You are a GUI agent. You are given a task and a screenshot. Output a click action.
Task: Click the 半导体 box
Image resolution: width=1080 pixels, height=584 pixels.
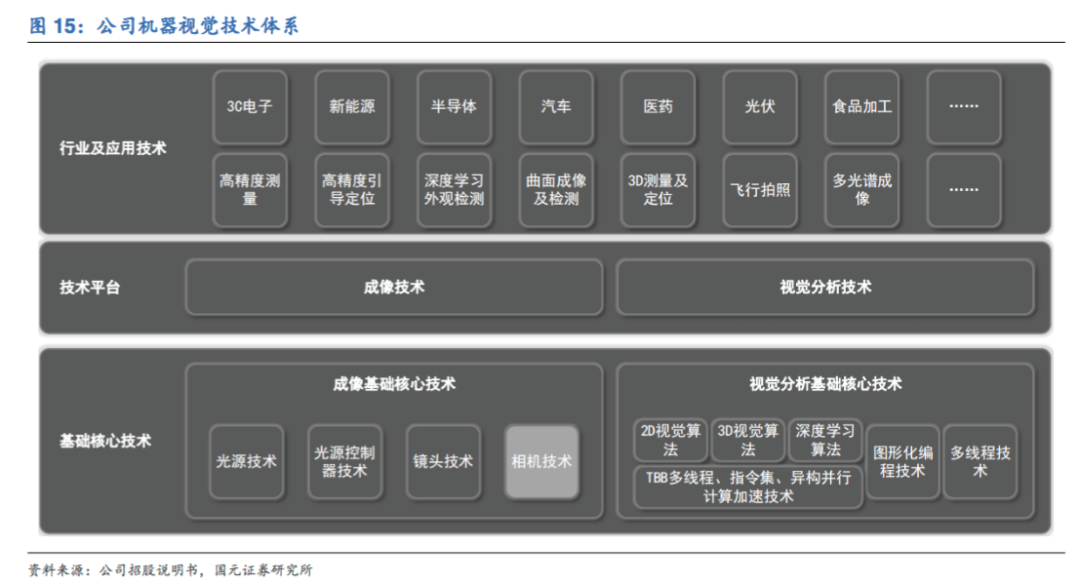454,107
